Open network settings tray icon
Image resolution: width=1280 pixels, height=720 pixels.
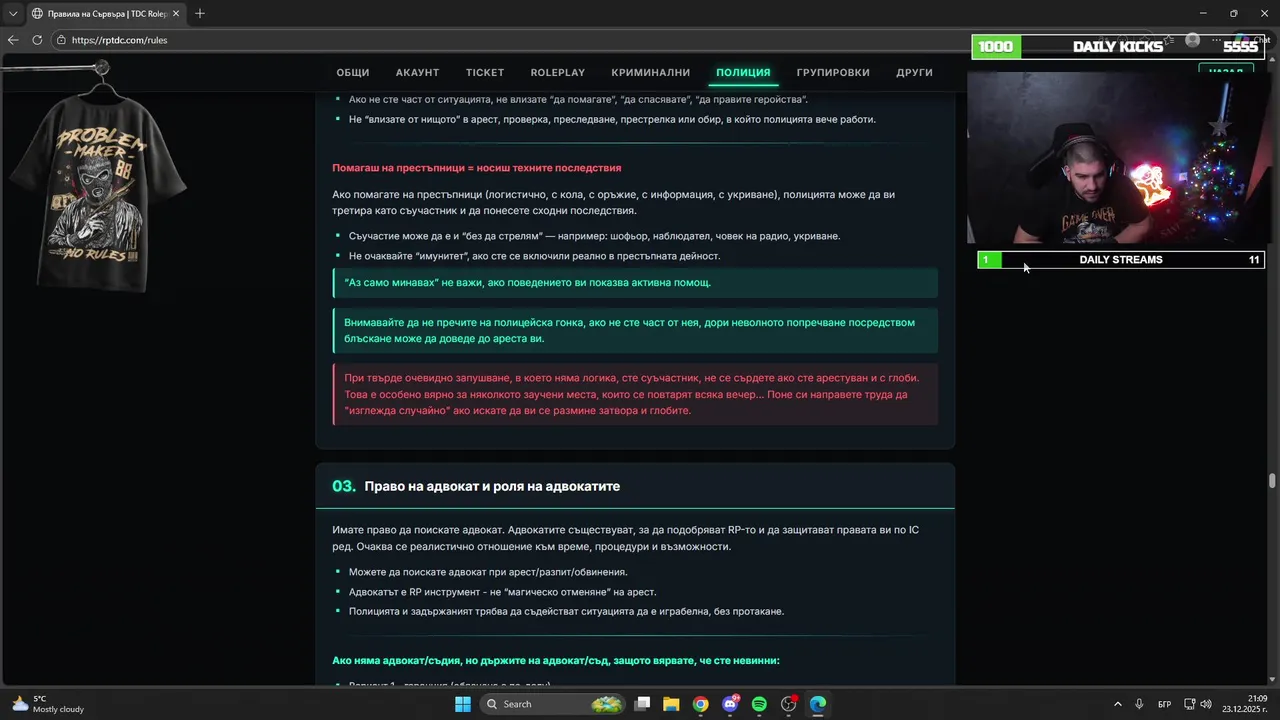click(1190, 704)
